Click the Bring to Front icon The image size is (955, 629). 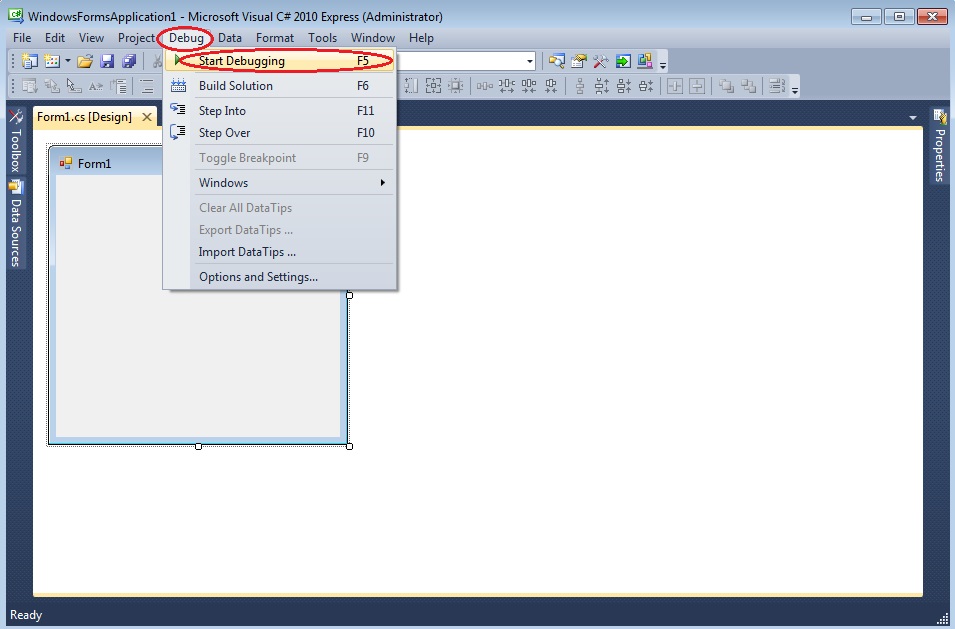click(x=726, y=86)
